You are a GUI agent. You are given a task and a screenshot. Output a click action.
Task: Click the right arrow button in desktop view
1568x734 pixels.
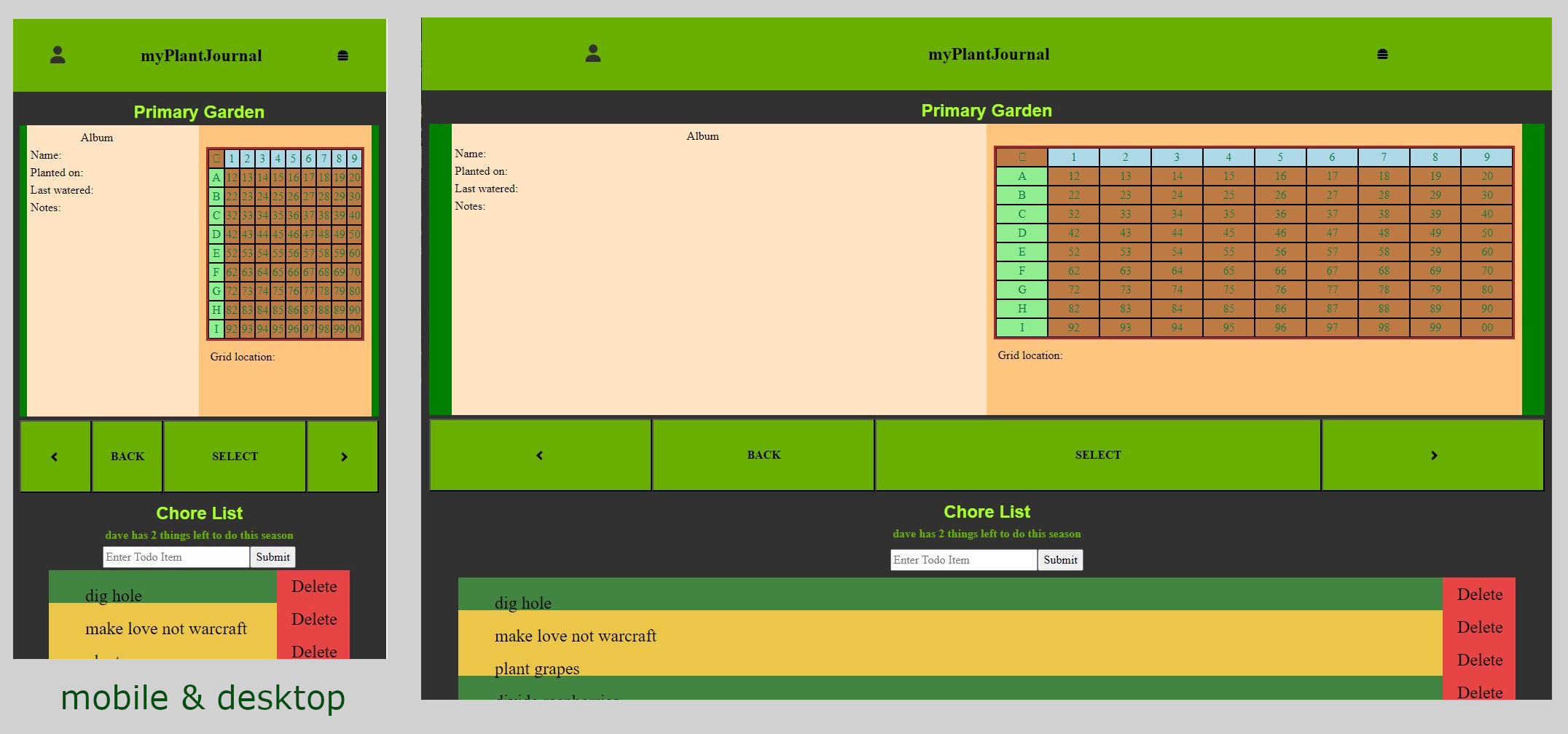(x=1433, y=455)
